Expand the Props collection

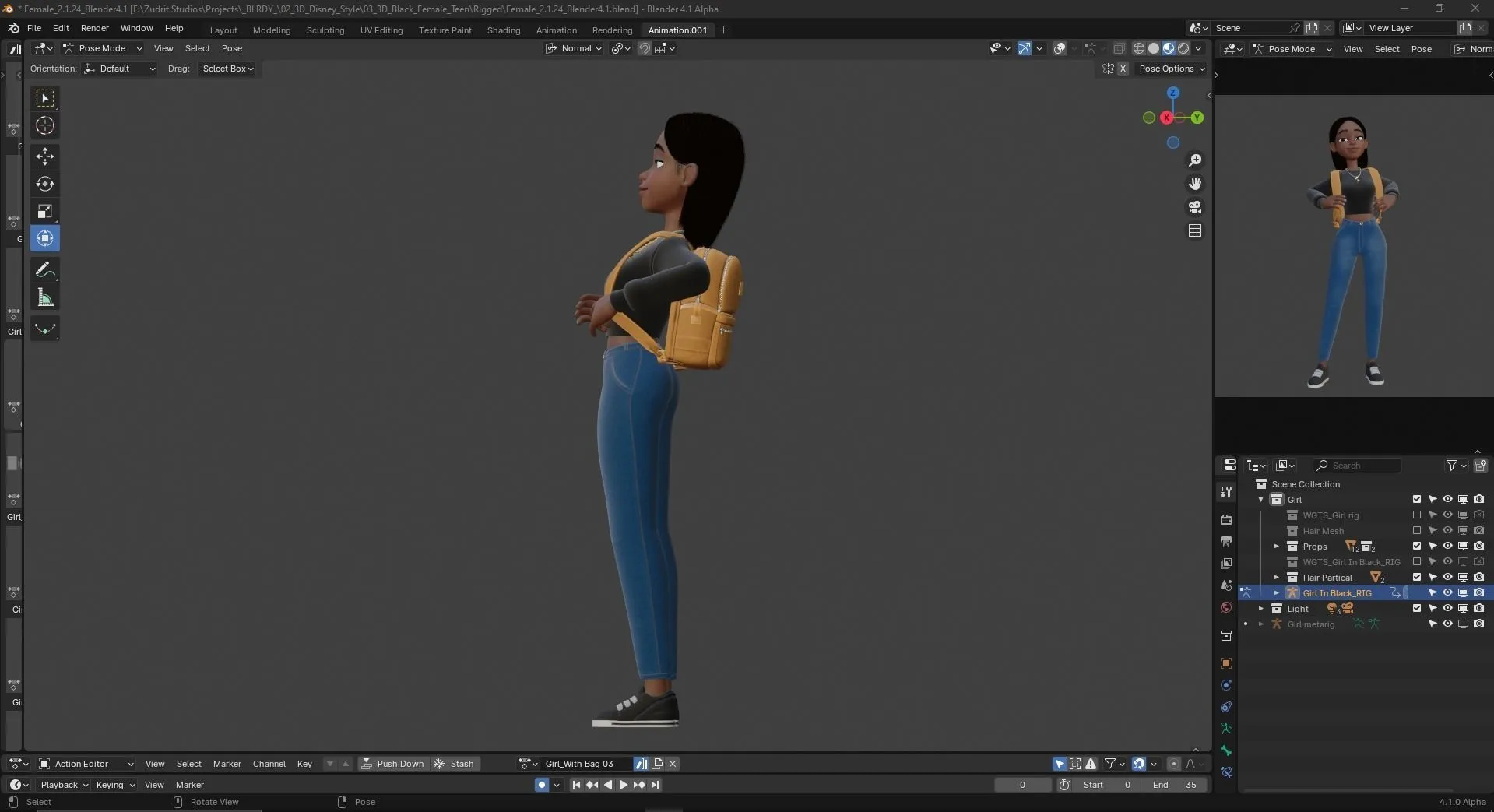(x=1277, y=546)
